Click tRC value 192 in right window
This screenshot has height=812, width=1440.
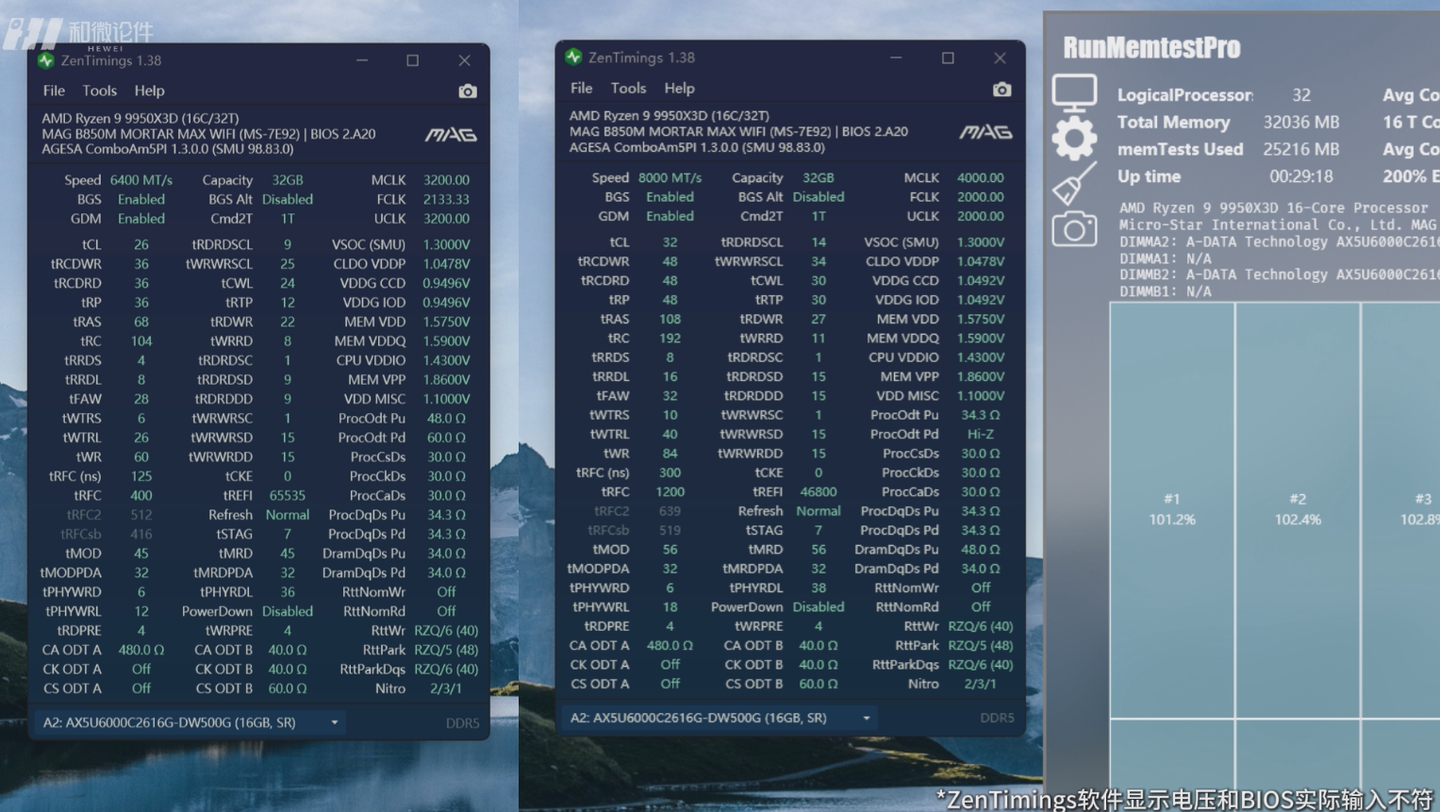(670, 338)
